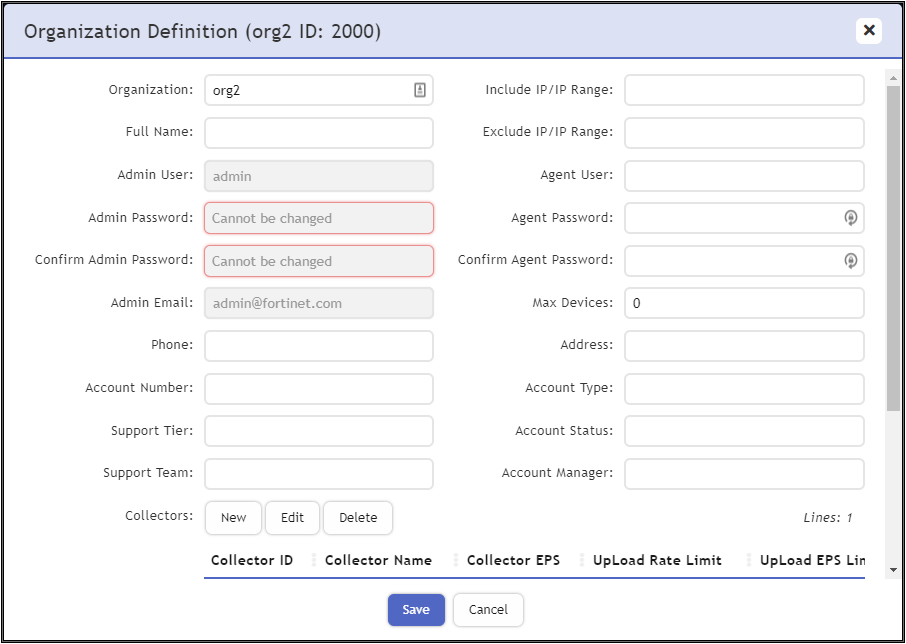Cancel the organization definition dialog
The image size is (906, 644).
488,610
